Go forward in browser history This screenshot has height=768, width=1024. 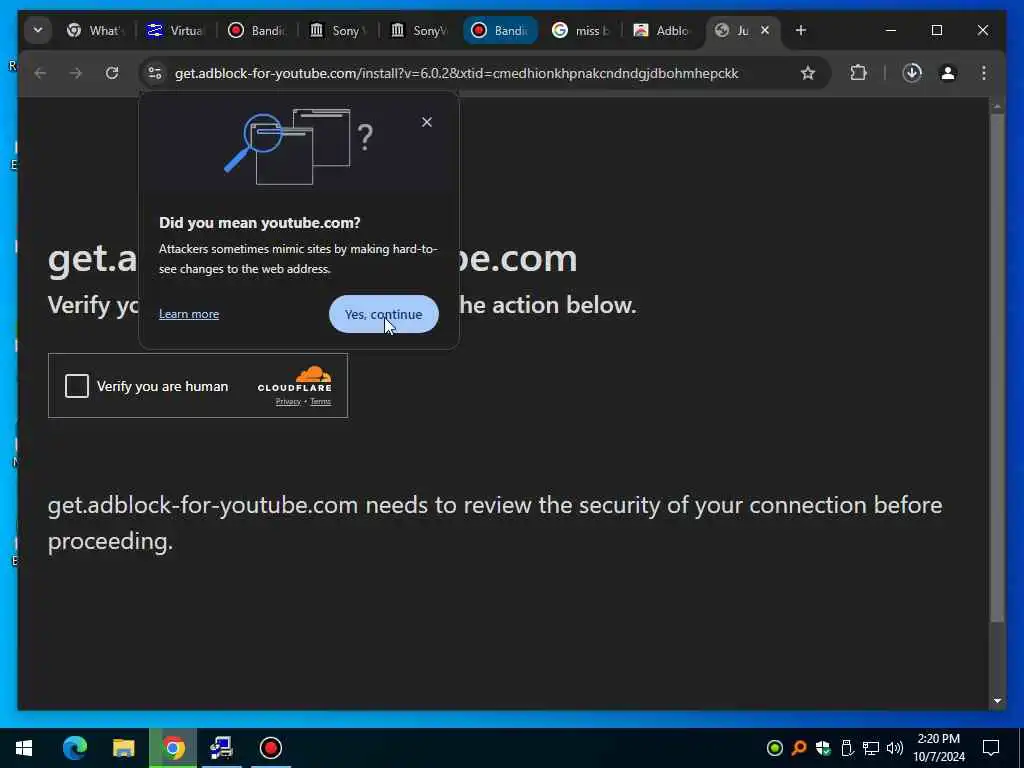76,73
